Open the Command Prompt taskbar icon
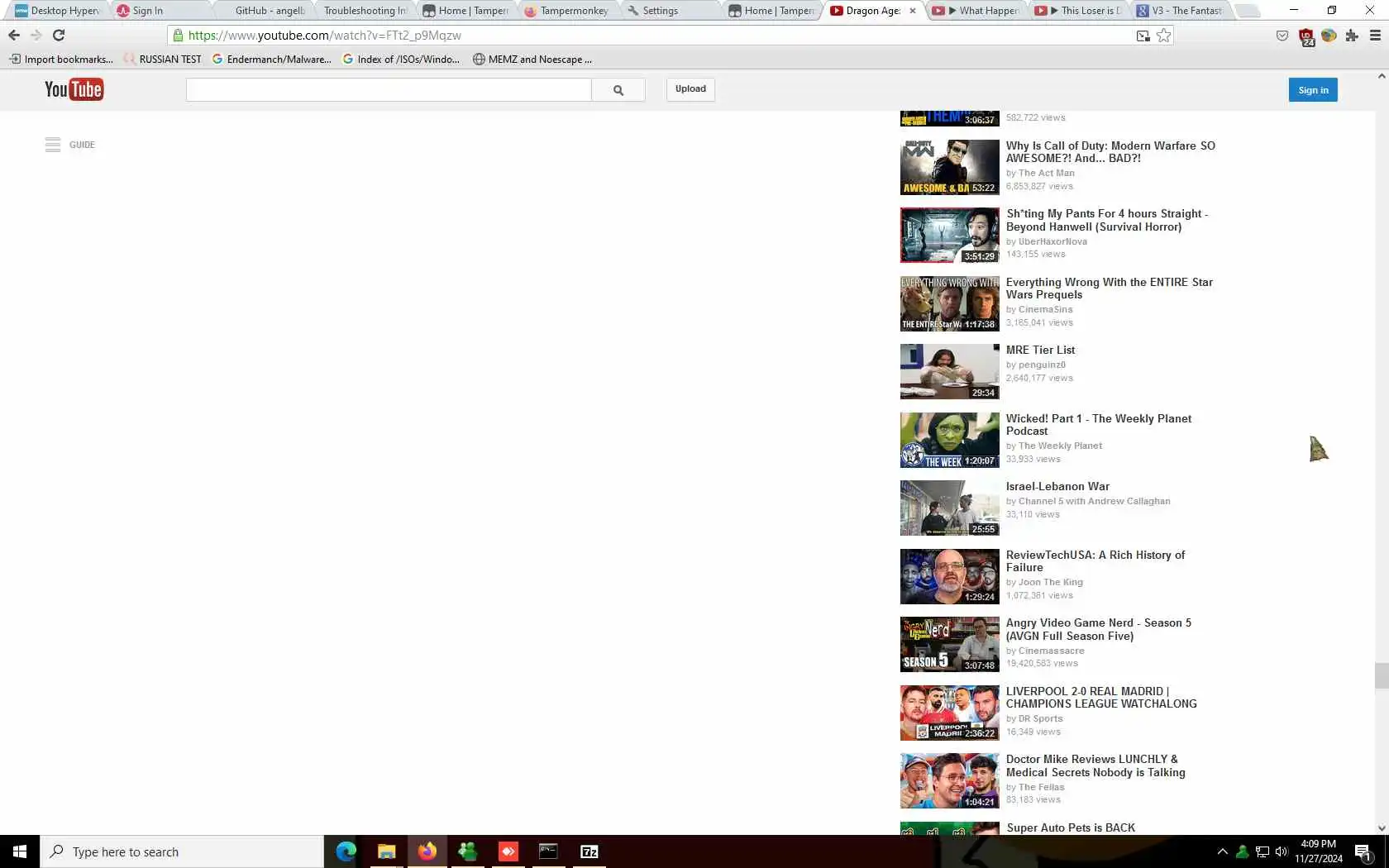The image size is (1389, 868). click(548, 851)
